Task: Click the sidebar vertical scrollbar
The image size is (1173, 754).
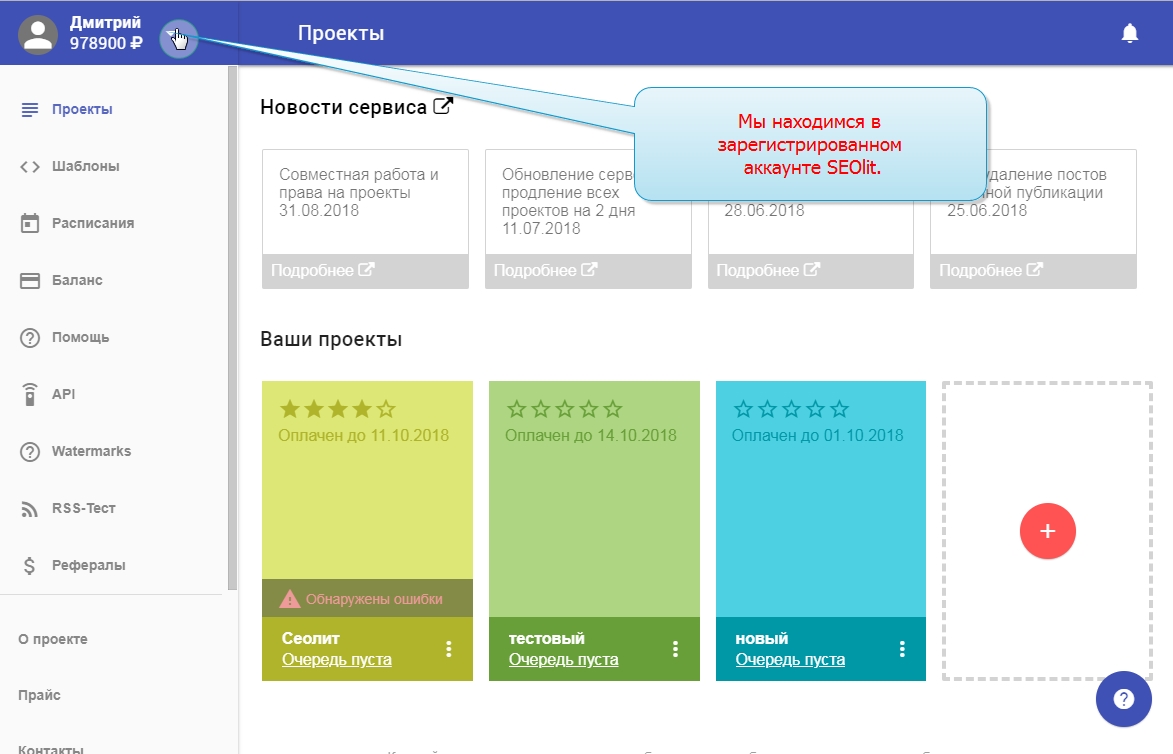Action: (x=232, y=330)
